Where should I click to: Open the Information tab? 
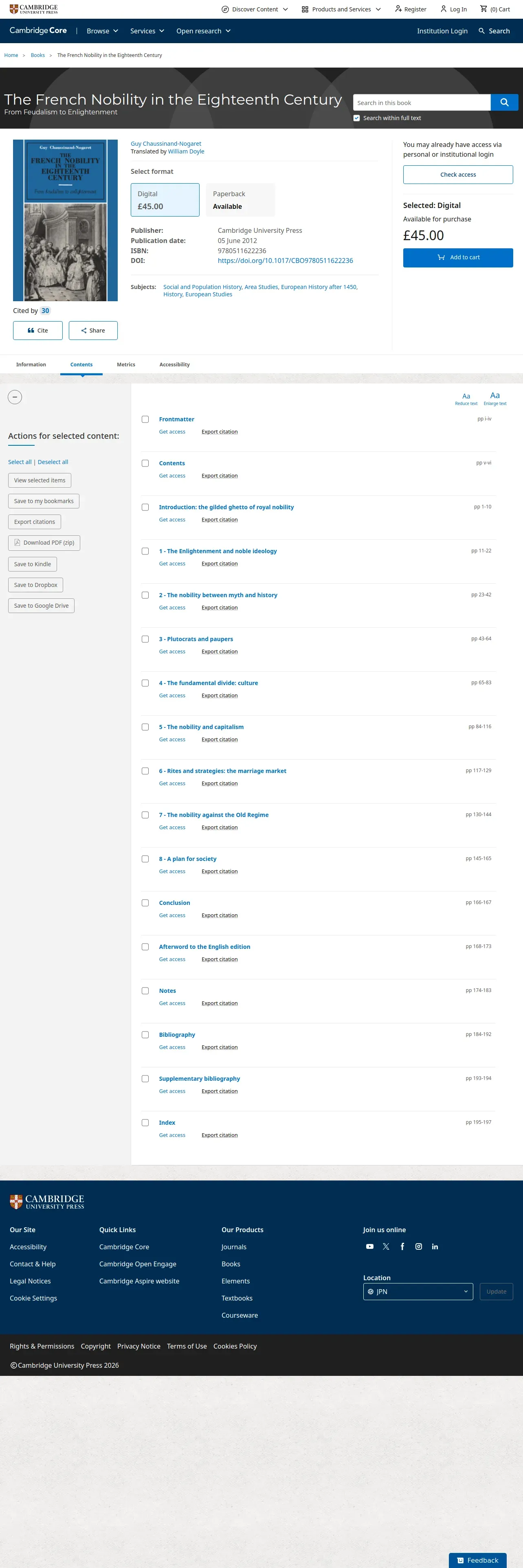tap(31, 365)
